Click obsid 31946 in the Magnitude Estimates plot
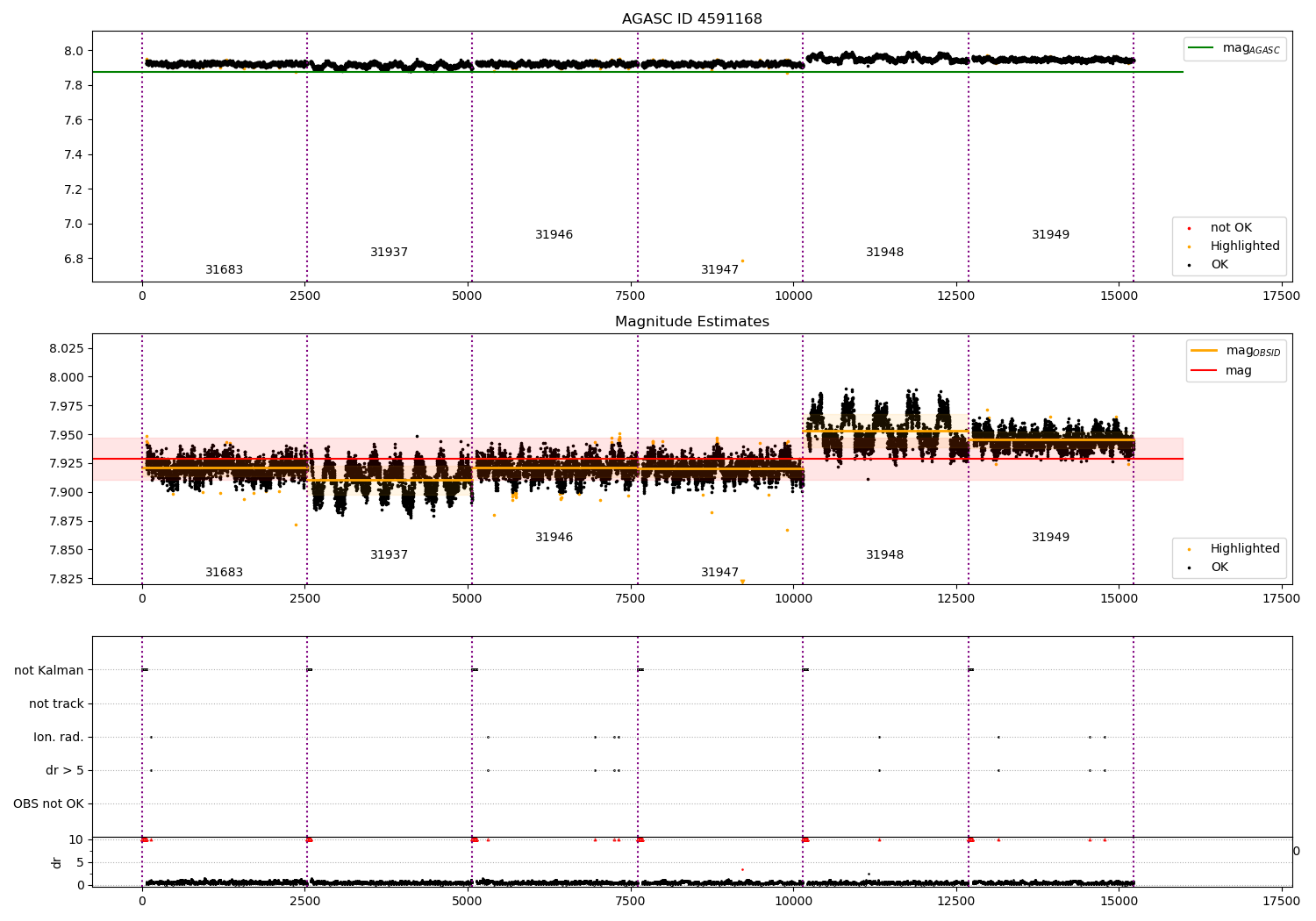This screenshot has height=921, width=1316. [554, 538]
